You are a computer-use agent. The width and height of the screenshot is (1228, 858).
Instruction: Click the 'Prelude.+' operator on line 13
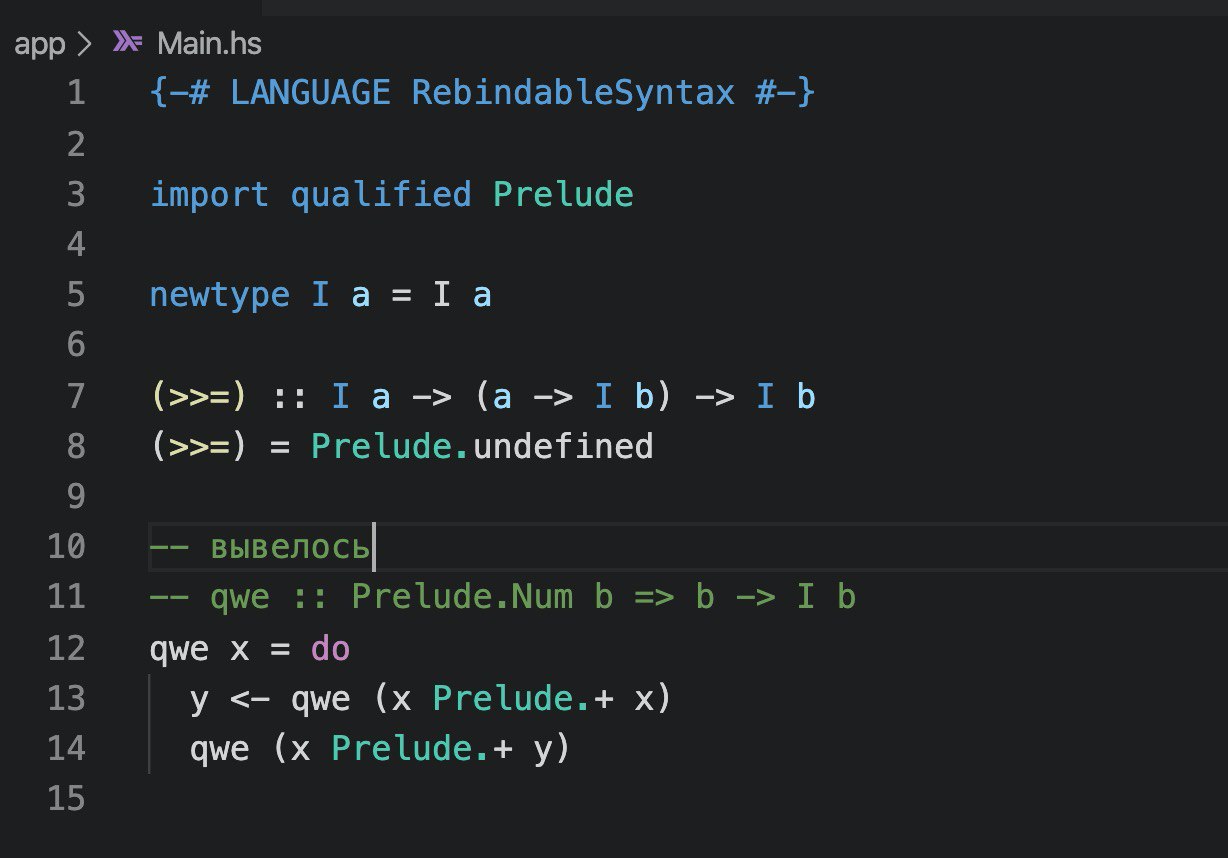[522, 698]
